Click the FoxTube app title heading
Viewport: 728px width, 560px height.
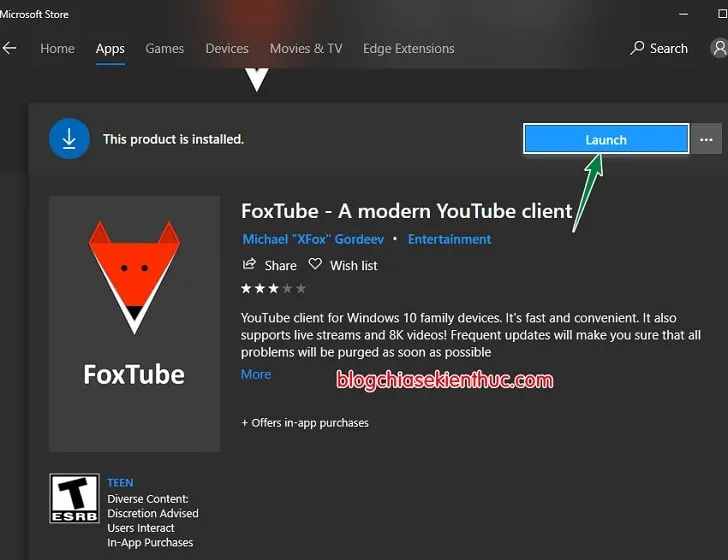coord(406,211)
